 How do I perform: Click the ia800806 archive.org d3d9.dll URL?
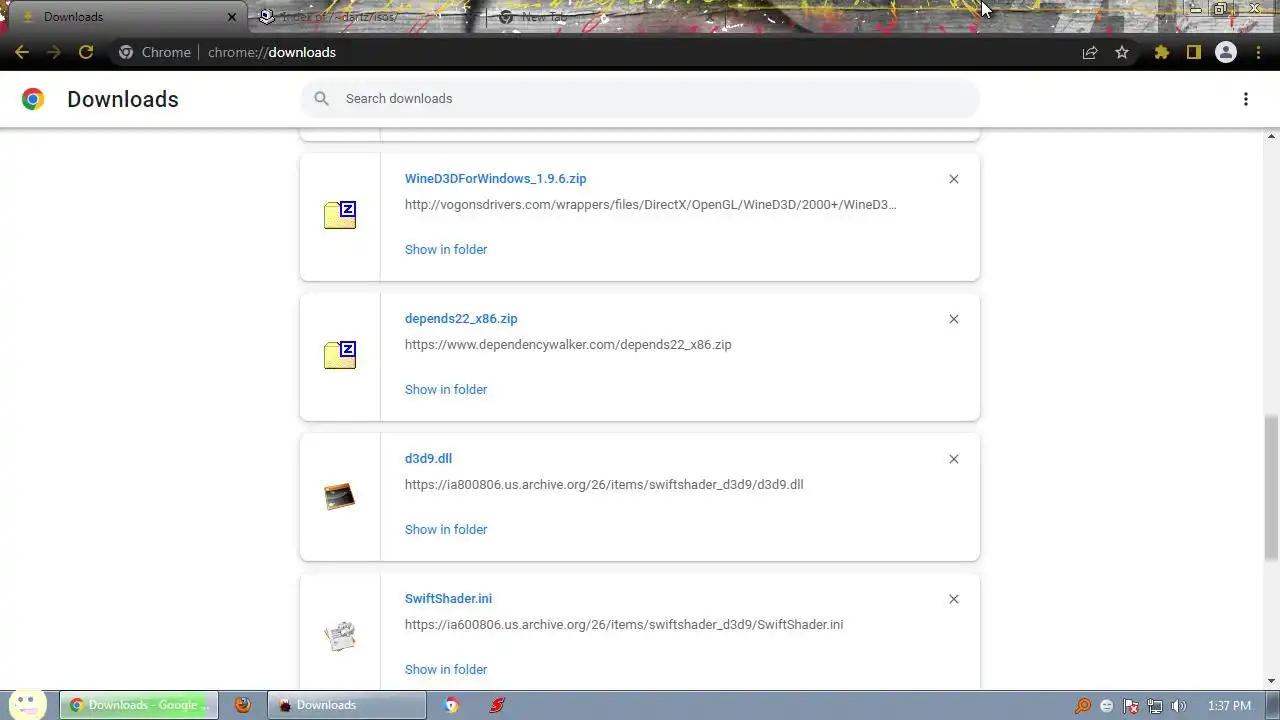click(604, 485)
